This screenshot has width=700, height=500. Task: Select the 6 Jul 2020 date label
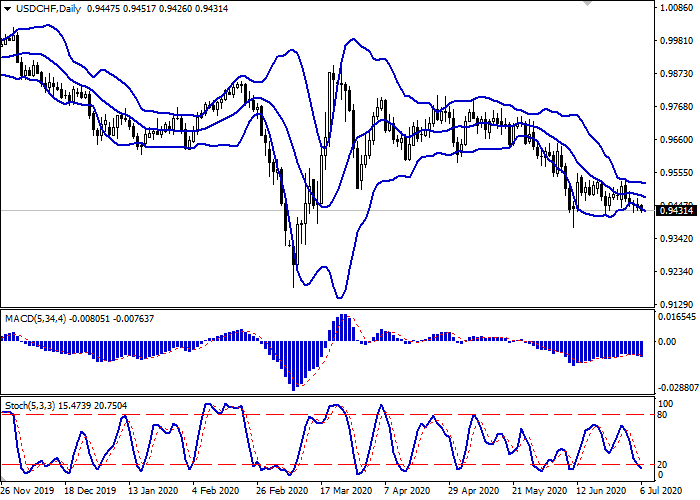(x=663, y=491)
